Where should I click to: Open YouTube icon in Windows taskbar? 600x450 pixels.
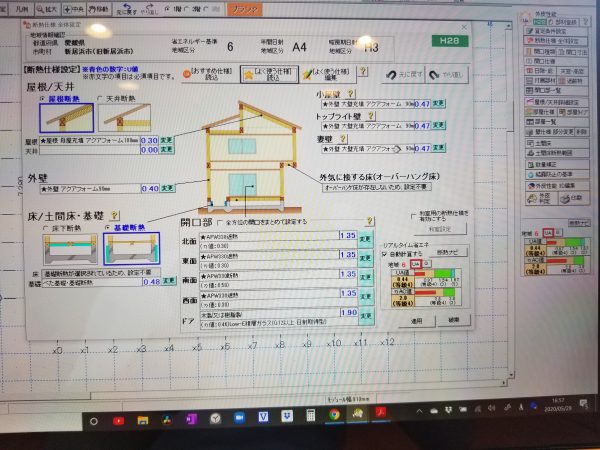click(x=118, y=421)
